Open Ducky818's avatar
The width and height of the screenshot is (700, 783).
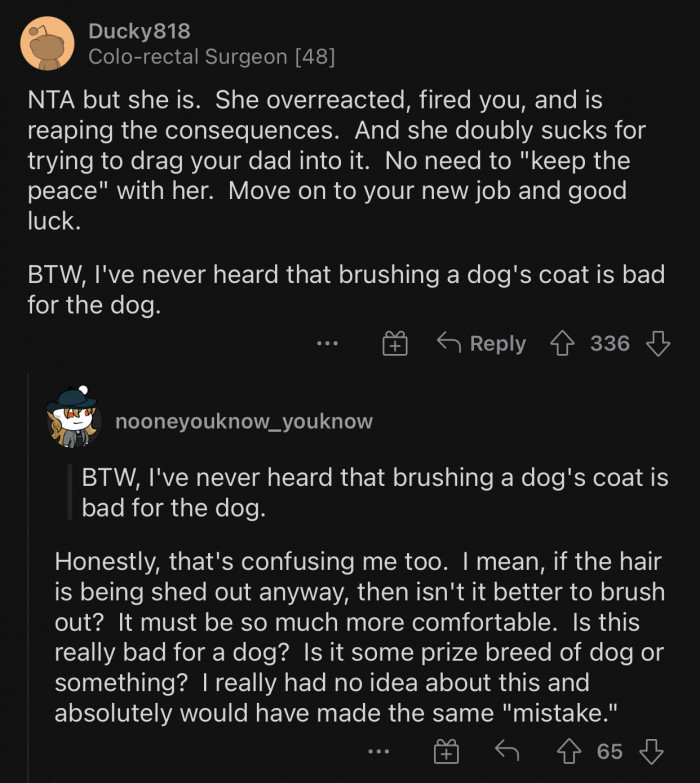pos(47,45)
